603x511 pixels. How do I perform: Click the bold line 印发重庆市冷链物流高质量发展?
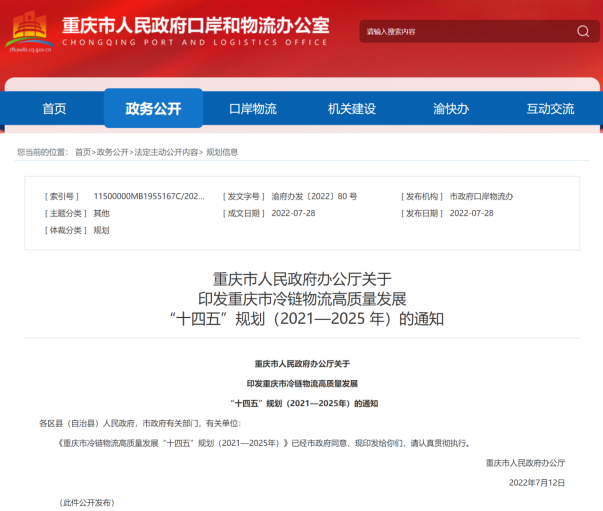click(302, 383)
